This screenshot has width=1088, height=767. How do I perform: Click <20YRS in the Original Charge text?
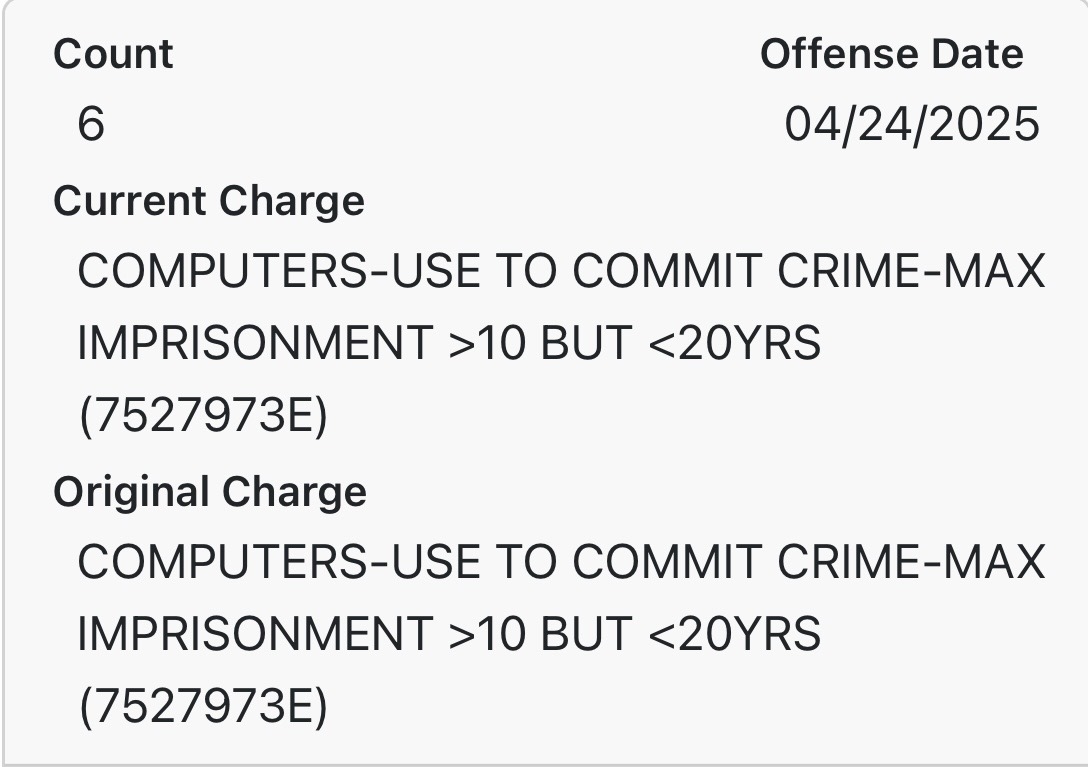[734, 634]
